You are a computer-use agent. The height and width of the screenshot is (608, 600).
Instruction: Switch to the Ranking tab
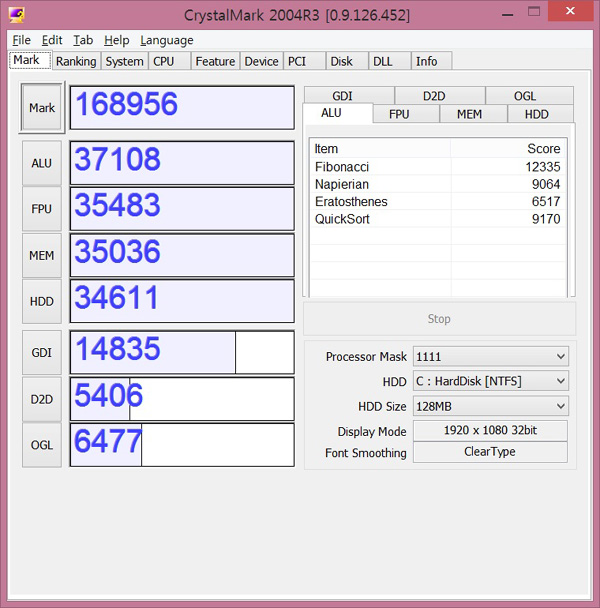pos(76,61)
